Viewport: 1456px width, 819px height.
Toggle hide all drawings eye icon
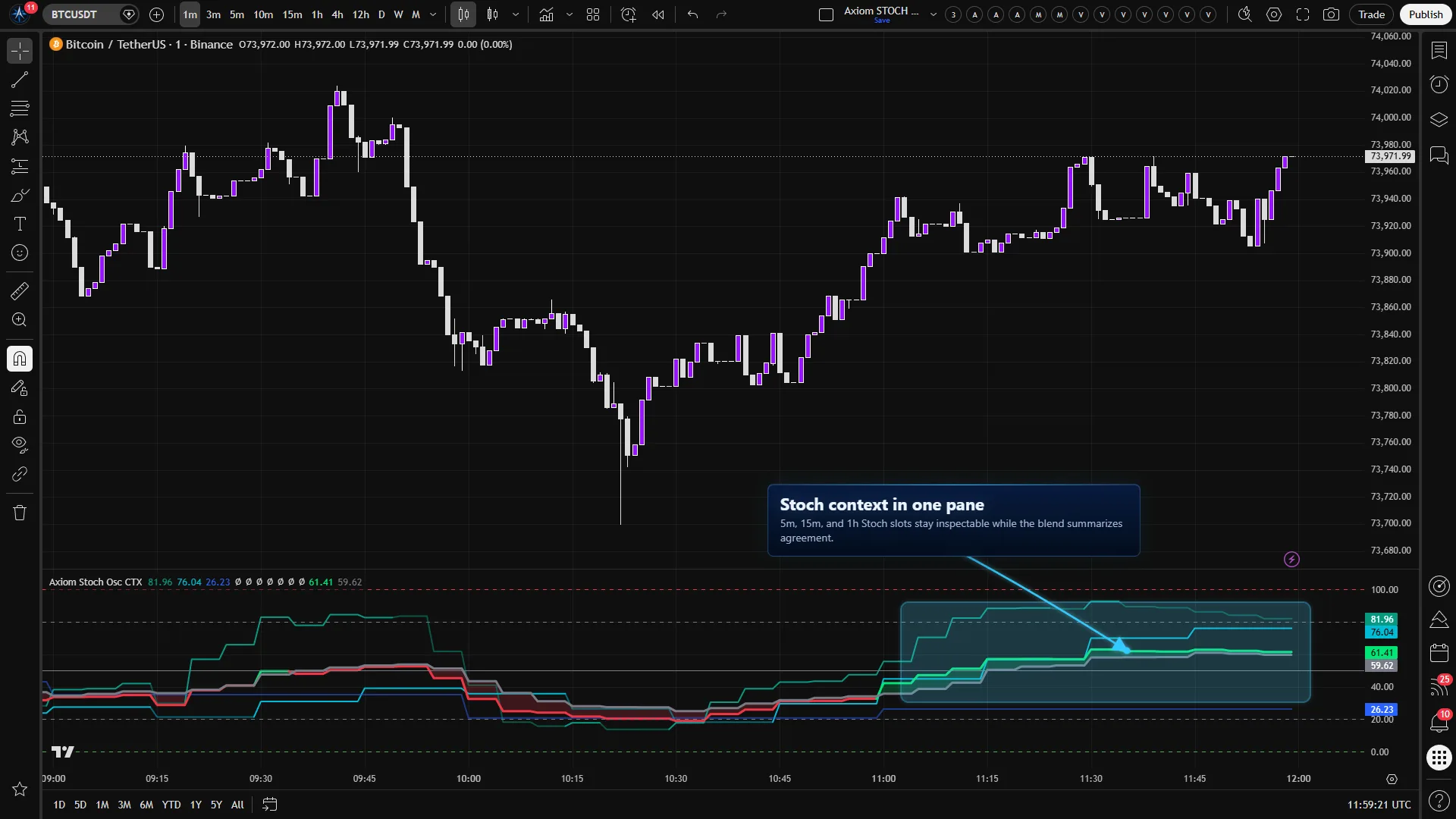20,444
